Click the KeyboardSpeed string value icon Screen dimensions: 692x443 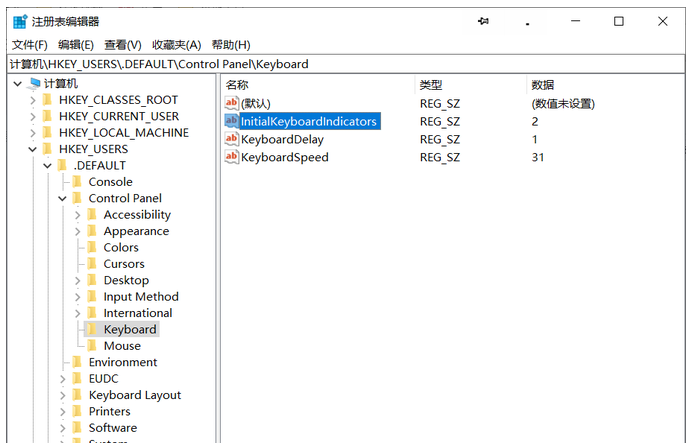(232, 158)
